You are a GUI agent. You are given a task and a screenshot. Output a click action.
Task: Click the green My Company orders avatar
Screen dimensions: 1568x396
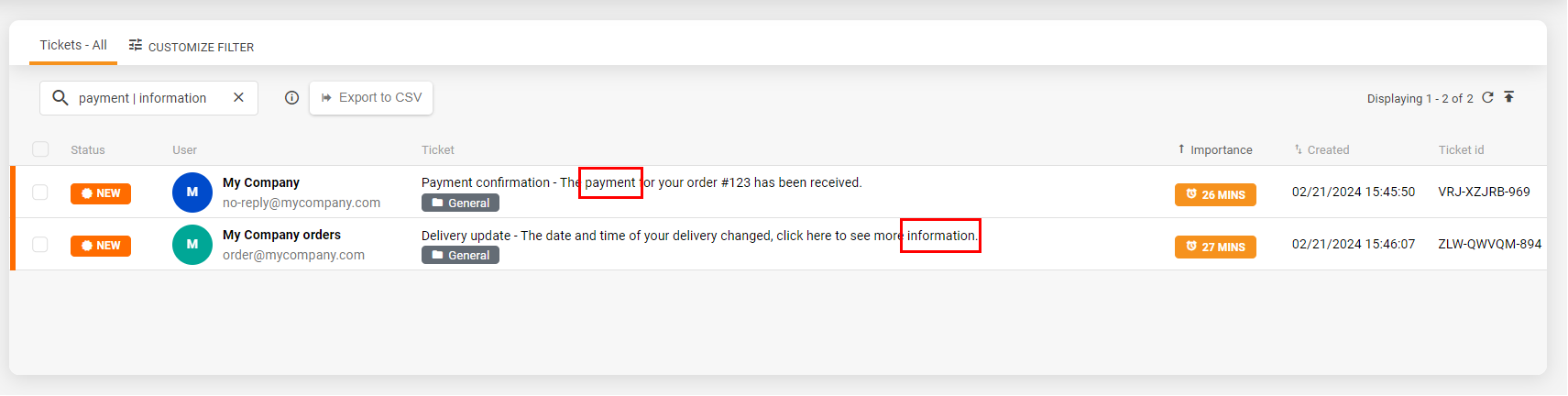coord(192,245)
